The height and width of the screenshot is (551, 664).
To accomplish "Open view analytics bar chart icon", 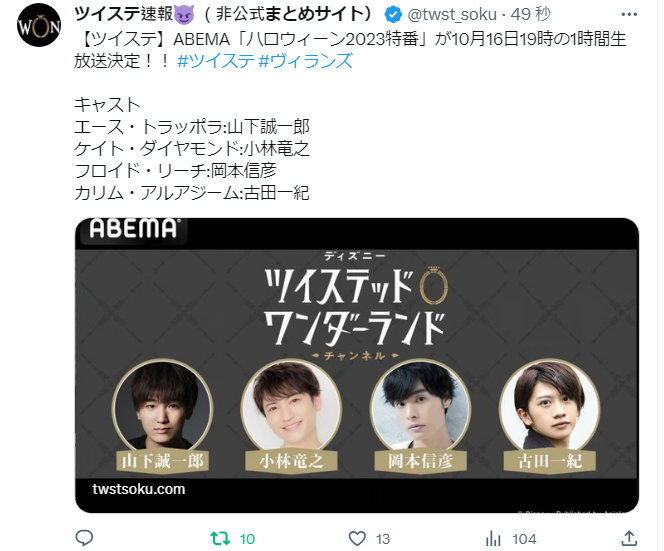I will coord(493,539).
